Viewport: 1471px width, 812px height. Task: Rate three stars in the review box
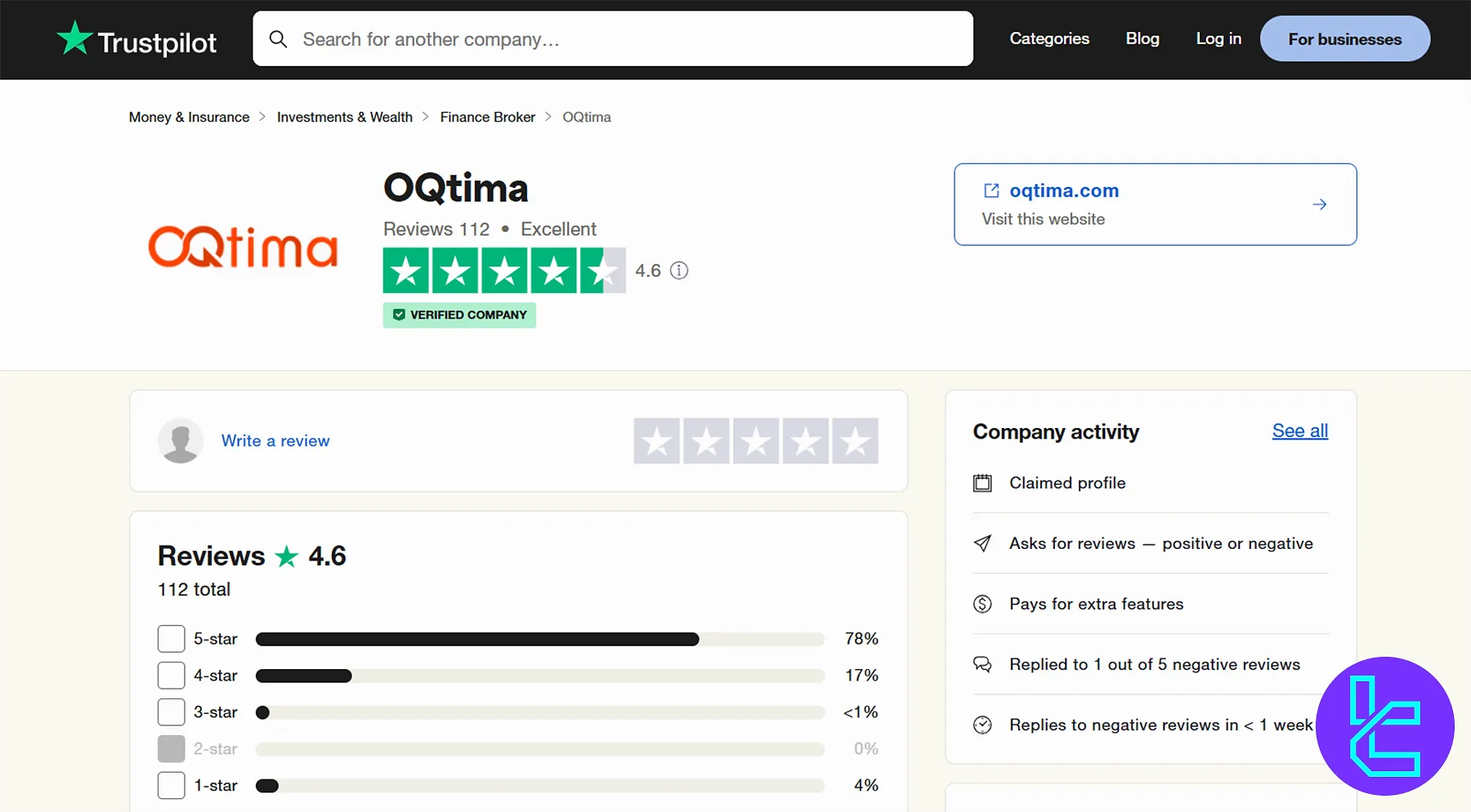pos(756,441)
